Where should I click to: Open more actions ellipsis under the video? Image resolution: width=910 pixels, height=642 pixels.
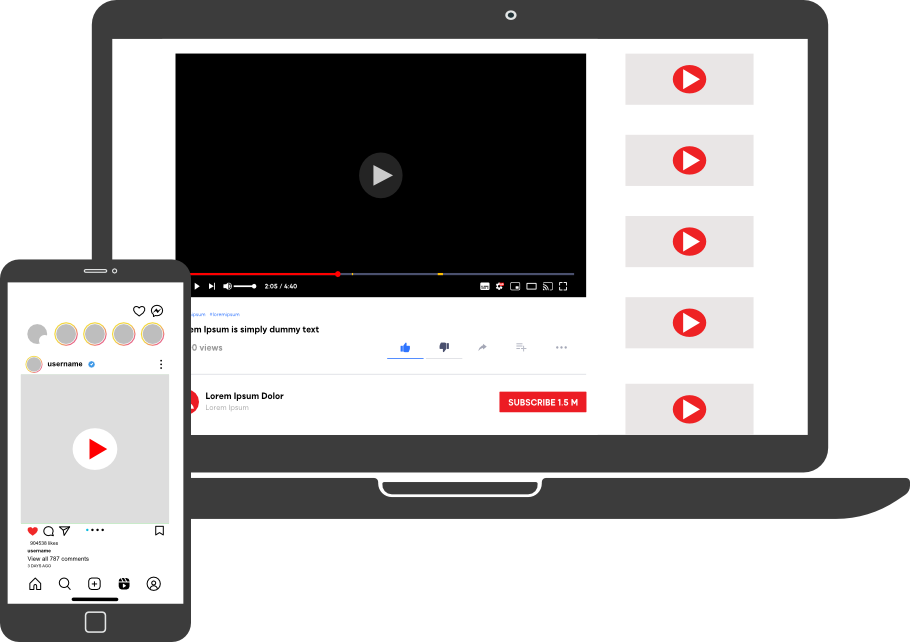561,348
